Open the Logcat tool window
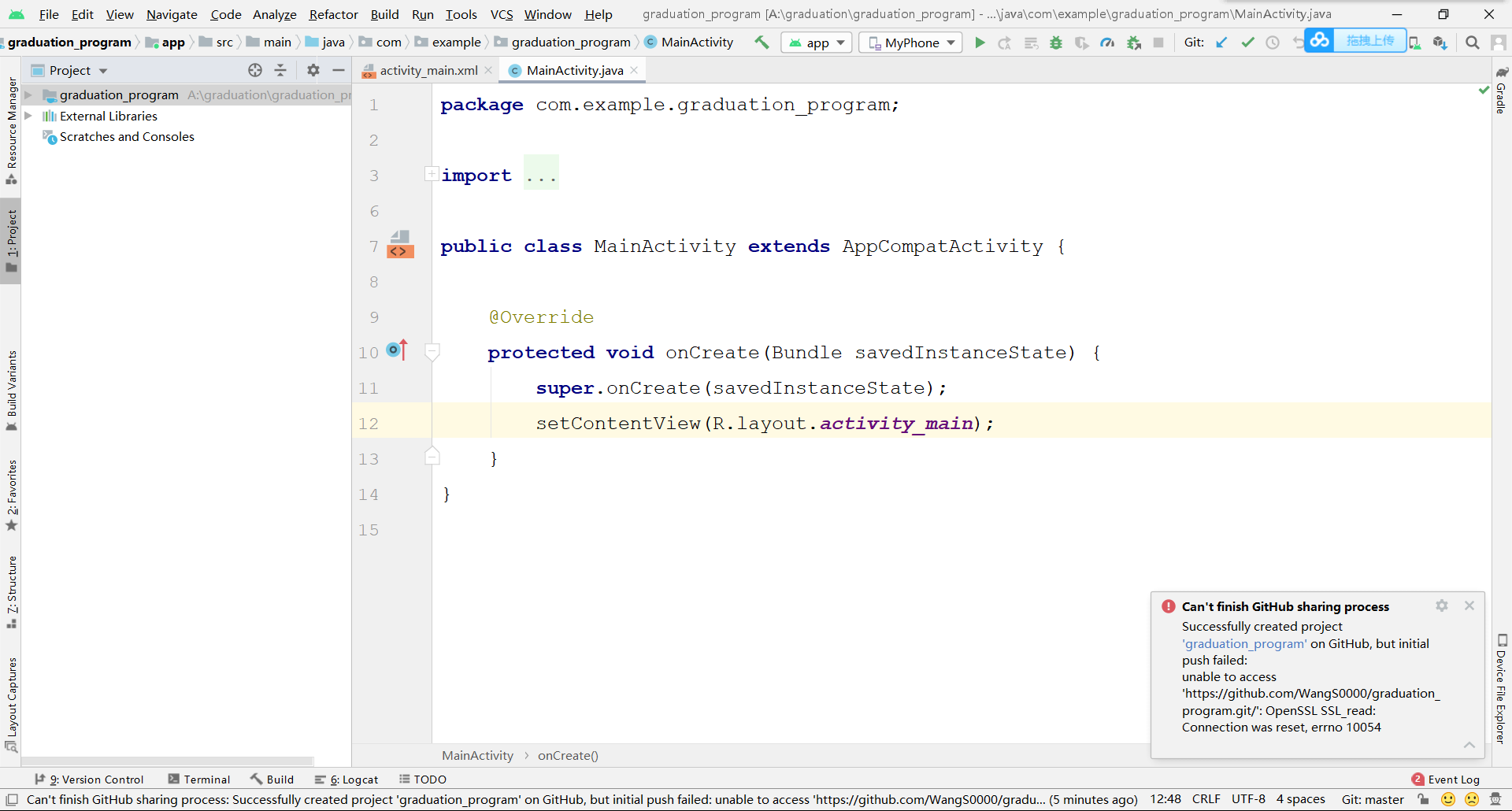Viewport: 1512px width, 811px height. point(346,780)
